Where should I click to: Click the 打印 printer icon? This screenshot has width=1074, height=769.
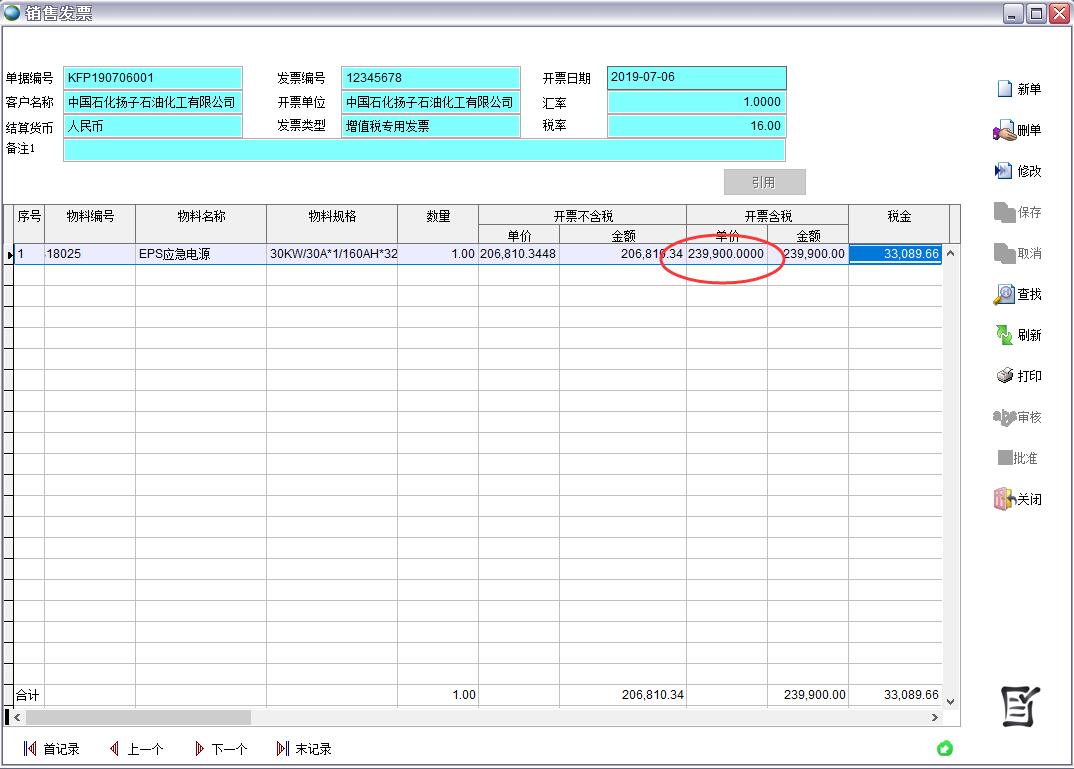tap(1004, 376)
